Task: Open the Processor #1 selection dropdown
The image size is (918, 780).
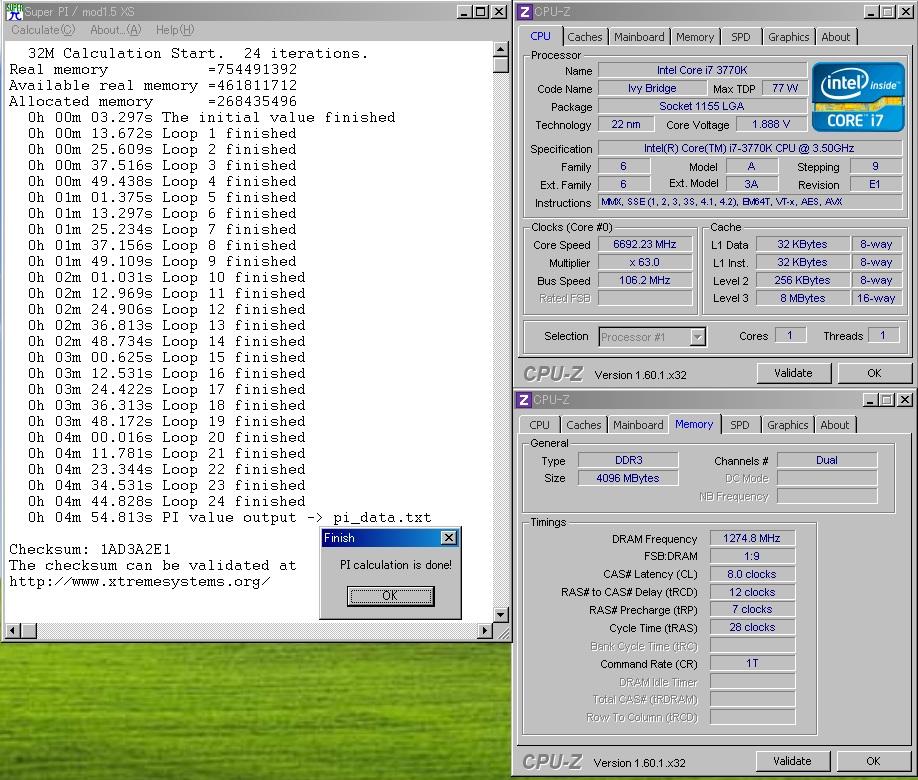Action: click(697, 337)
